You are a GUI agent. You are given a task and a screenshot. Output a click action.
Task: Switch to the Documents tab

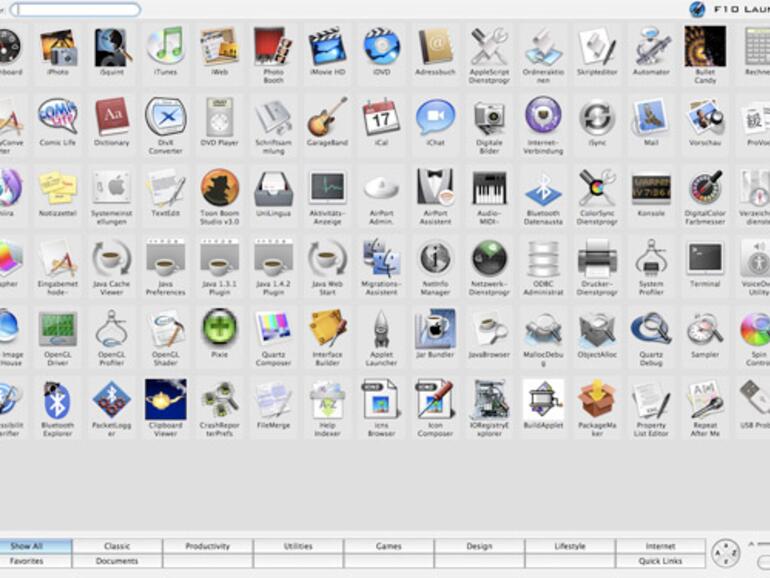pyautogui.click(x=117, y=561)
